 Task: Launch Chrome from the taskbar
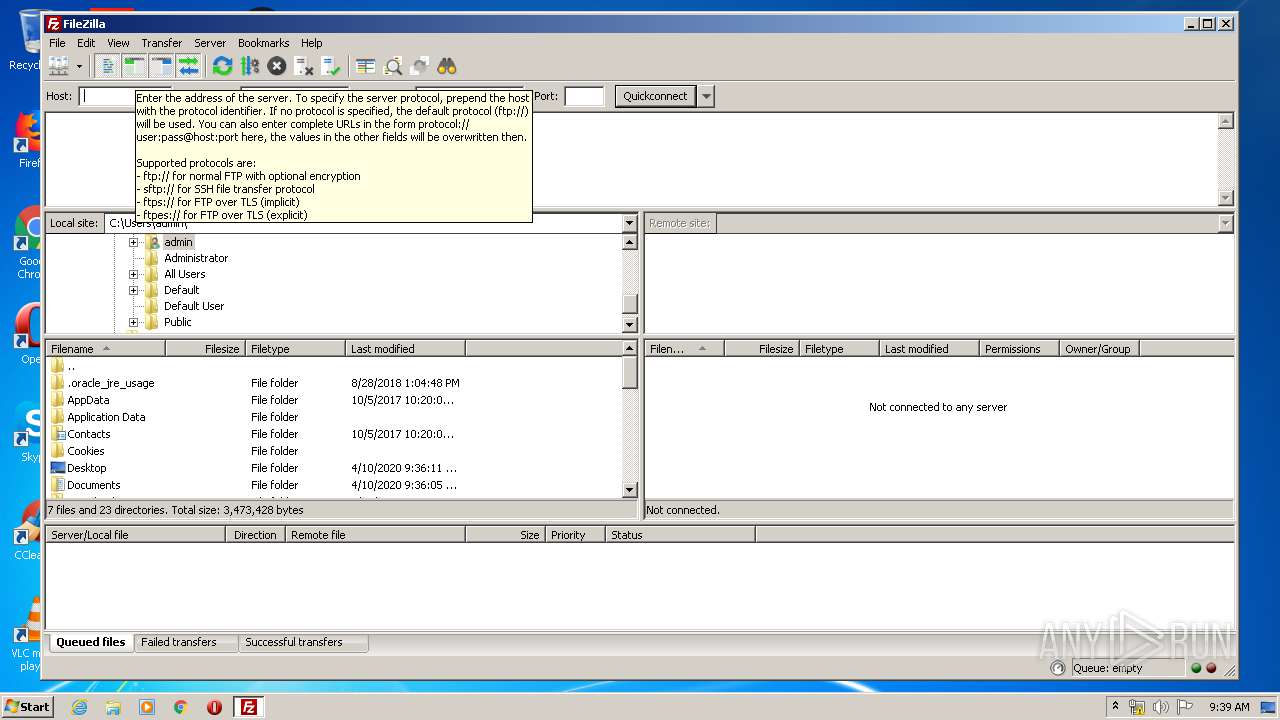pyautogui.click(x=181, y=707)
